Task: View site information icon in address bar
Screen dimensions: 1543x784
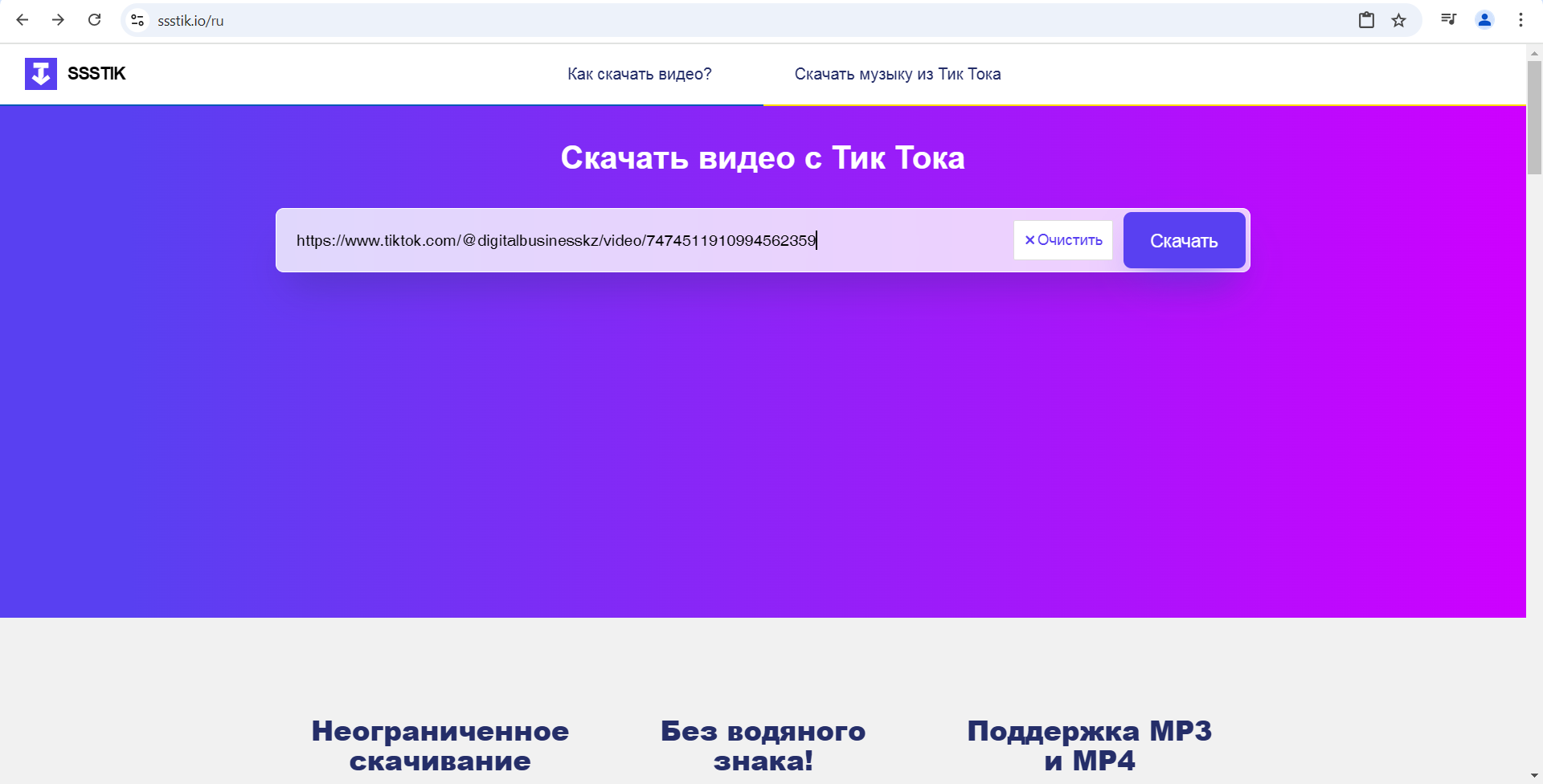Action: 137,20
